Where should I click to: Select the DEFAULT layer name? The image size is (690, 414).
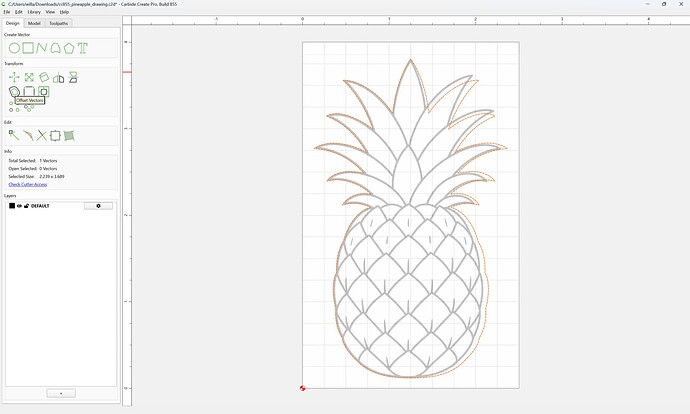[40, 206]
